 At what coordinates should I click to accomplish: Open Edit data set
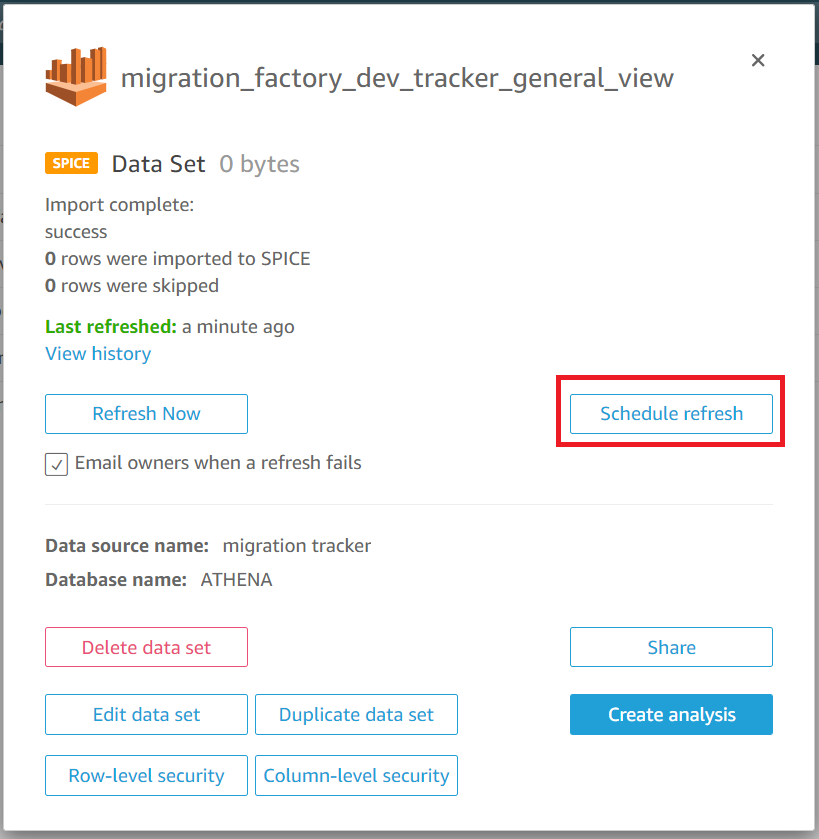(146, 714)
